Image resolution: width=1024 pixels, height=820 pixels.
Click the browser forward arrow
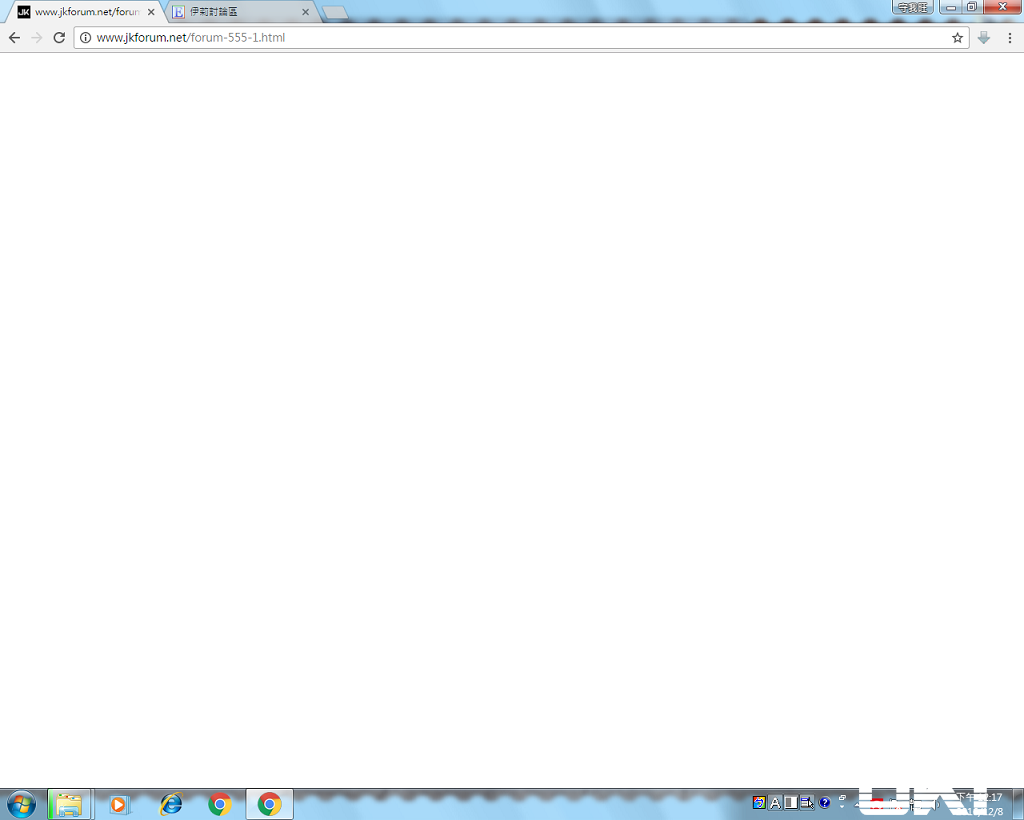click(37, 38)
